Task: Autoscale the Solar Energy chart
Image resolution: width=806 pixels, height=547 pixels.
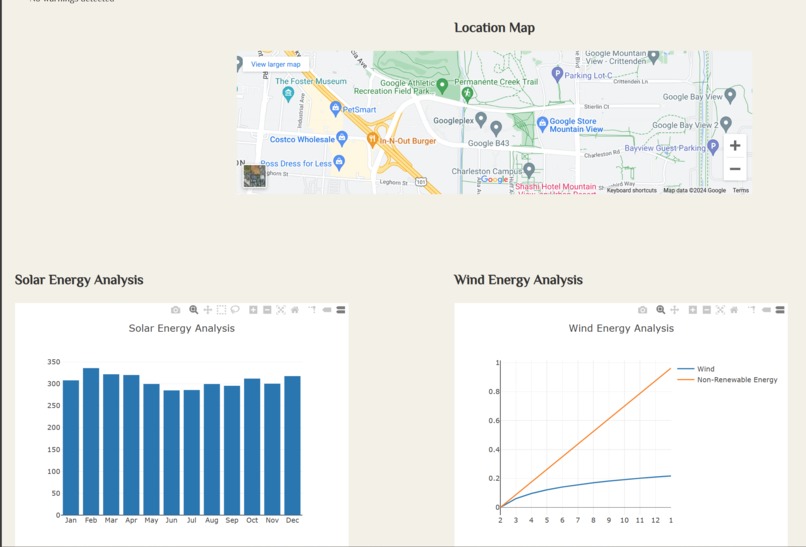Action: [281, 310]
